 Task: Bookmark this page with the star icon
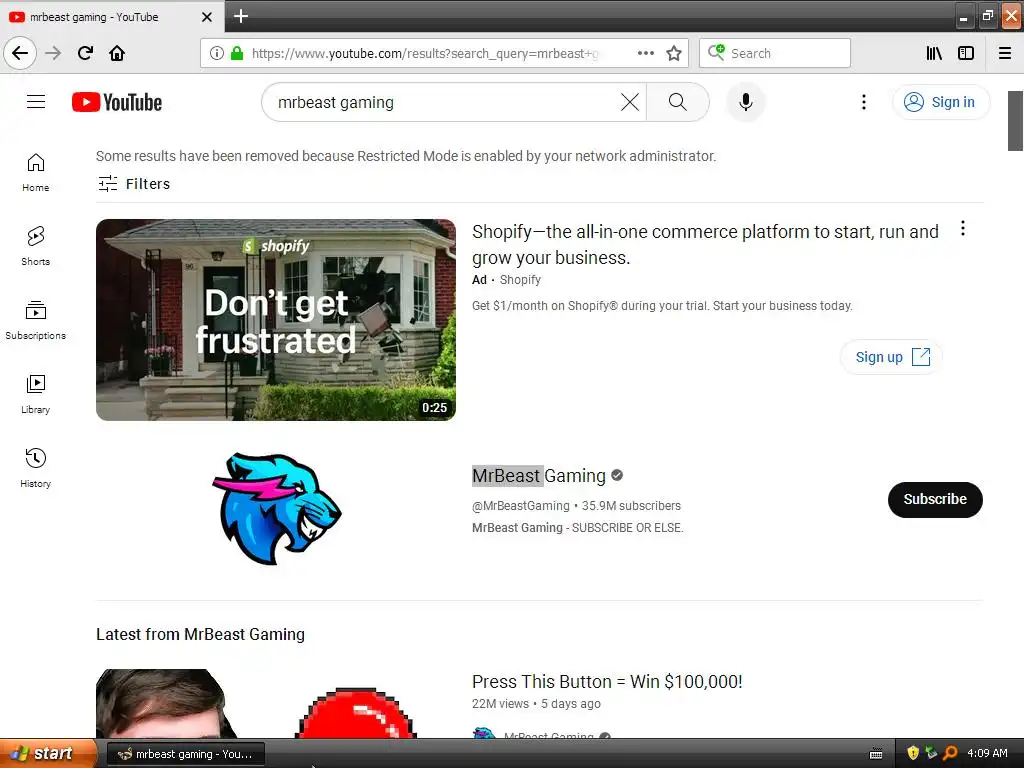pyautogui.click(x=674, y=53)
